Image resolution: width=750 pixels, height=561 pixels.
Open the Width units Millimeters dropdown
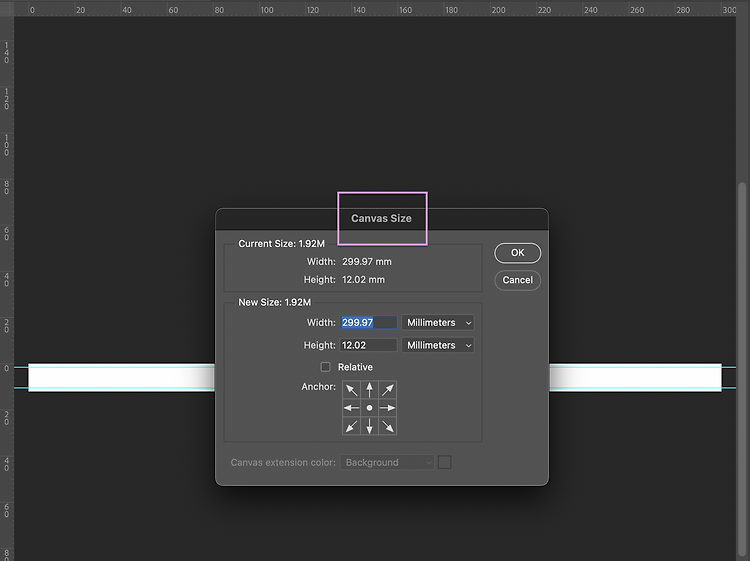coord(438,322)
